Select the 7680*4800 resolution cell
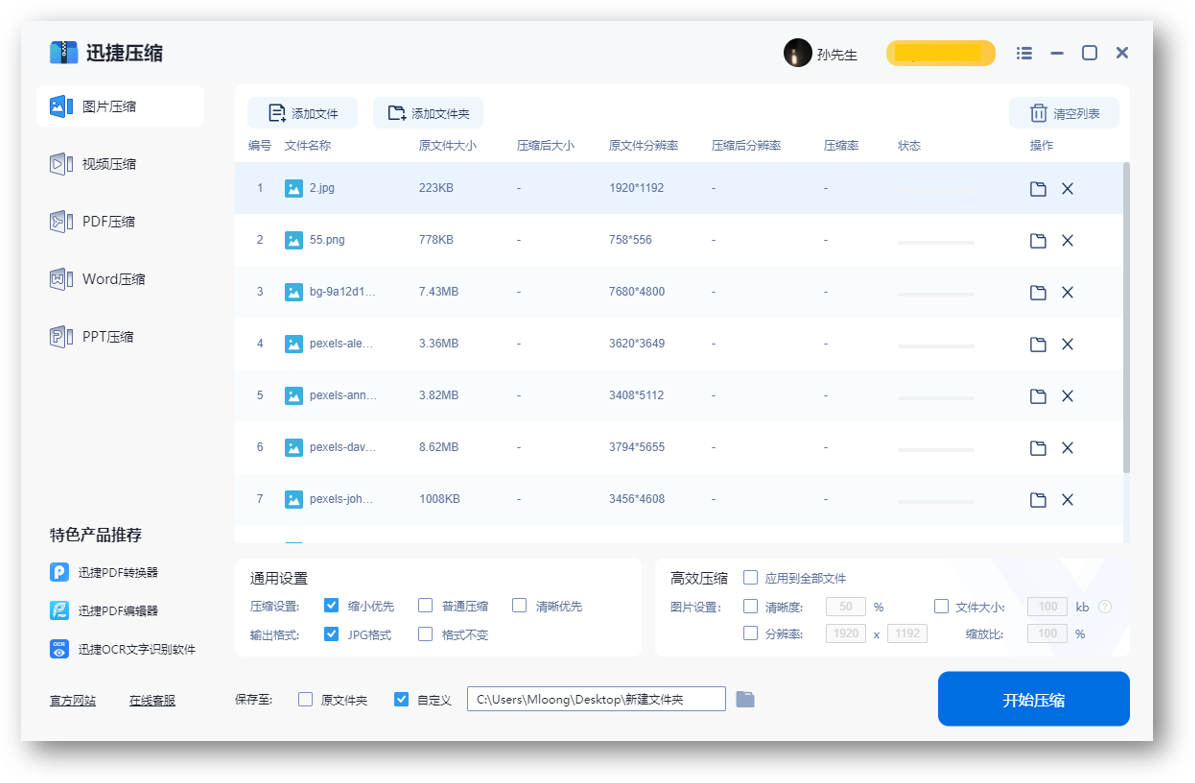Screen dimensions: 1195x783 (636, 291)
